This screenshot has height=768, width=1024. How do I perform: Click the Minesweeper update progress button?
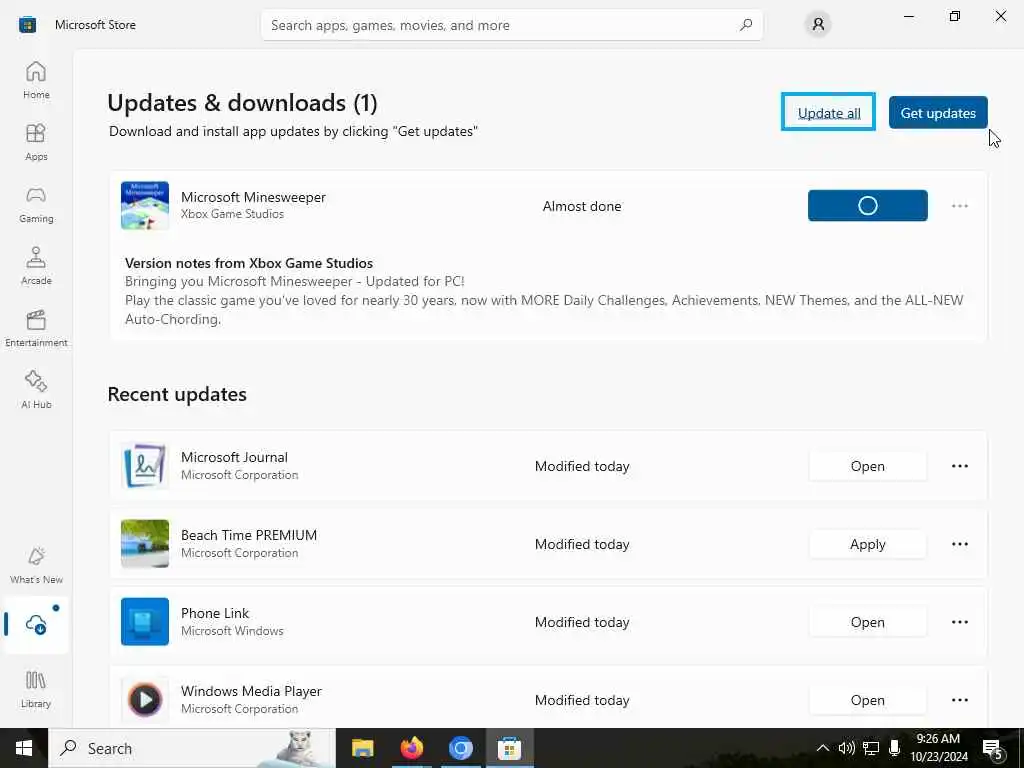tap(867, 206)
